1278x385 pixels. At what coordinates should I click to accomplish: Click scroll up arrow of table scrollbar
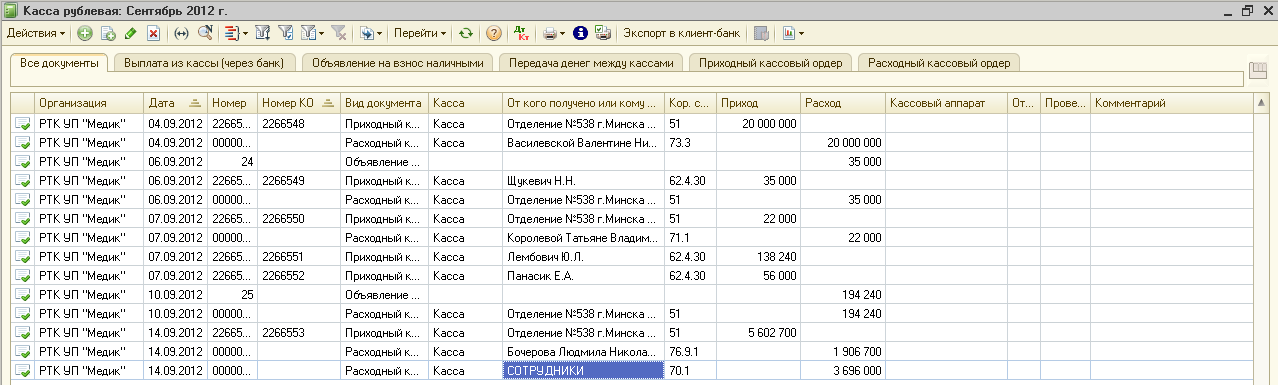point(1261,103)
